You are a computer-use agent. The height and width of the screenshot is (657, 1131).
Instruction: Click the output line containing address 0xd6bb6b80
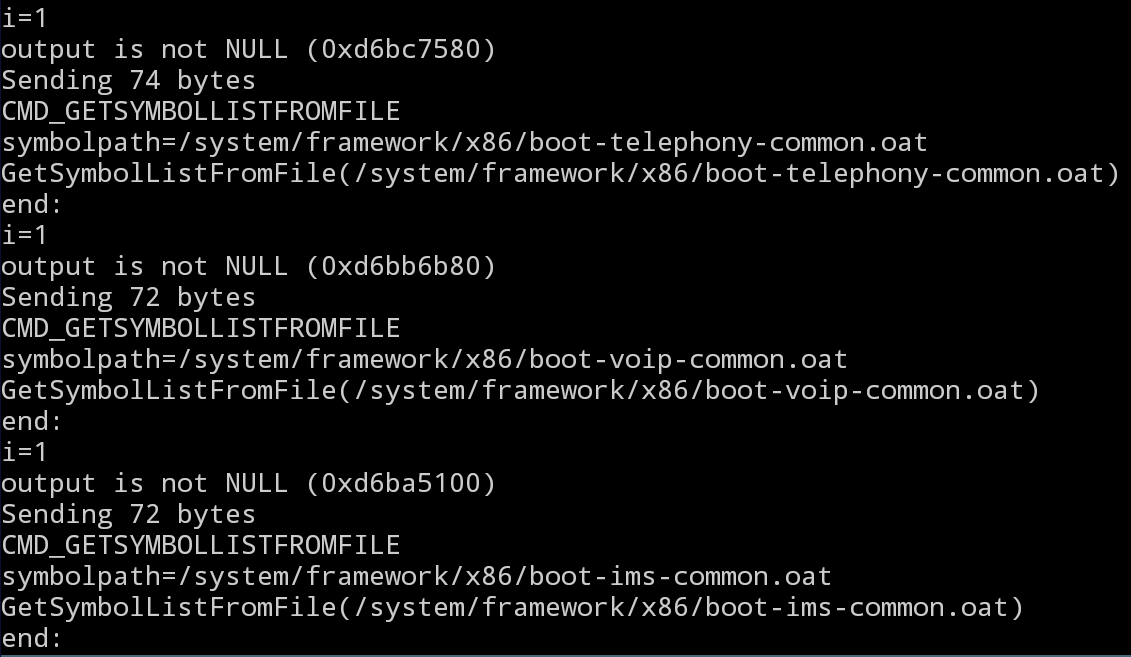tap(248, 266)
